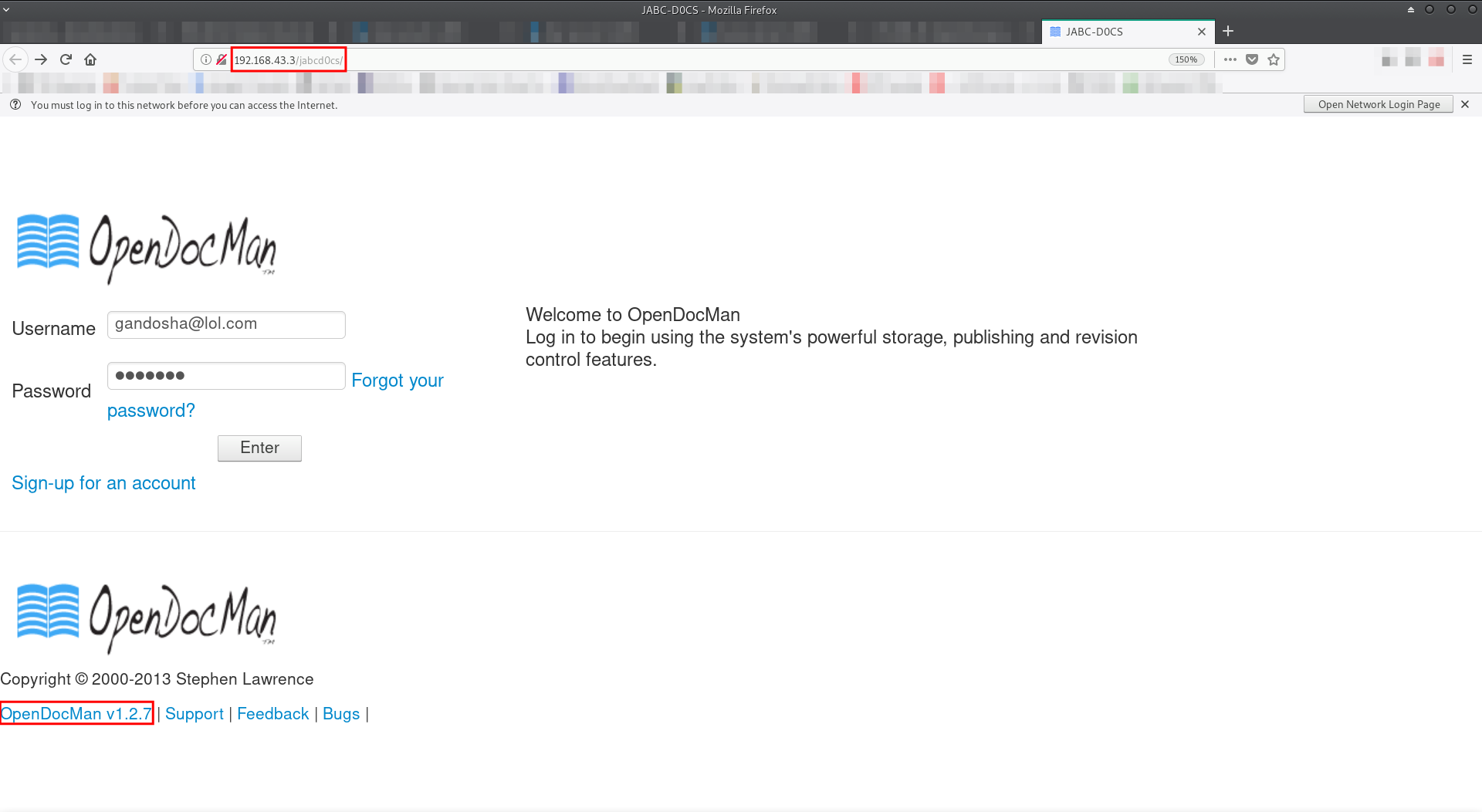Viewport: 1482px width, 812px height.
Task: Open window menu at title bar left
Action: [x=7, y=9]
